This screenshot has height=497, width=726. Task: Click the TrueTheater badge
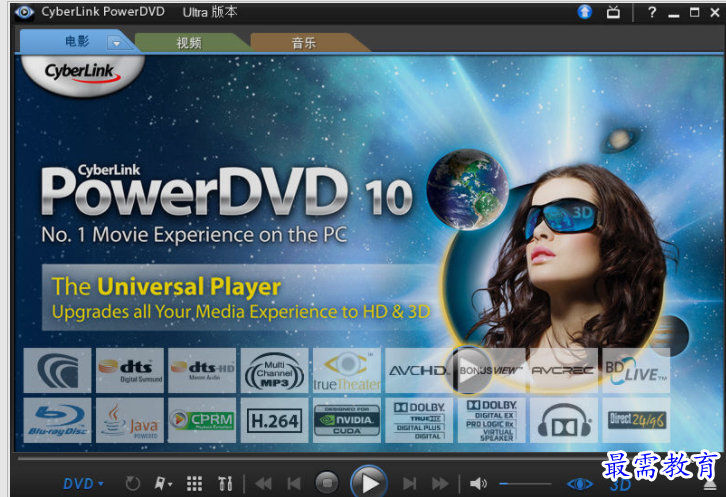tap(347, 371)
